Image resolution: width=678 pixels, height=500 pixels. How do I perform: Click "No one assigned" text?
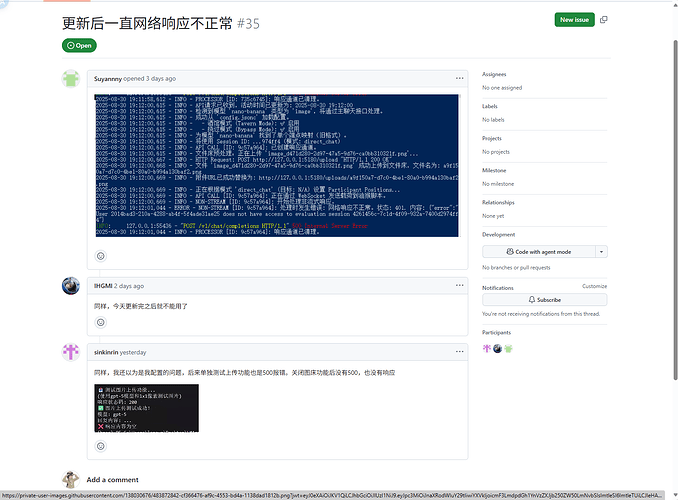502,88
